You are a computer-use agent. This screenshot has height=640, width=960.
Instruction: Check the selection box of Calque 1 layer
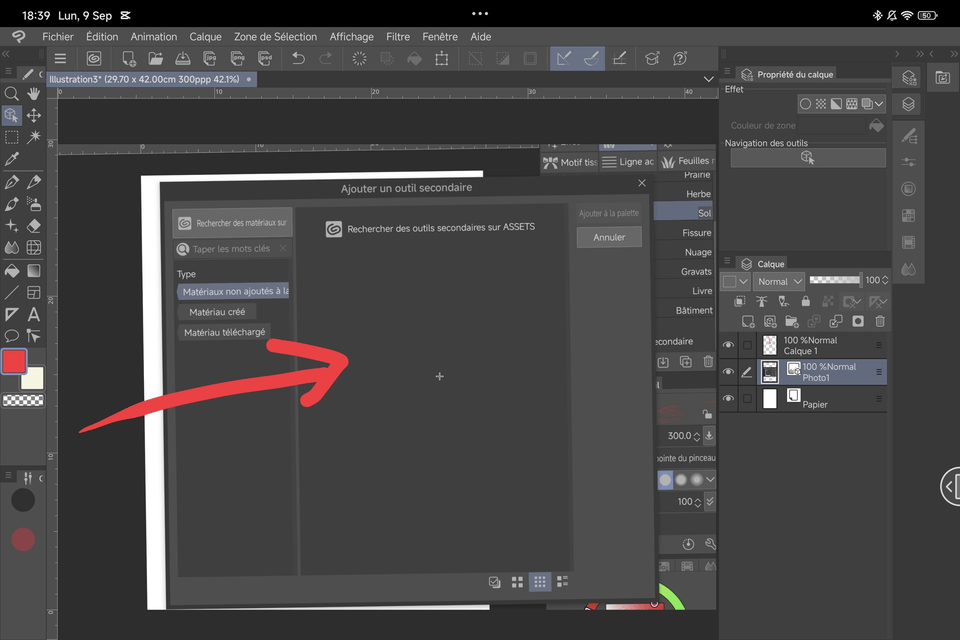pyautogui.click(x=747, y=345)
